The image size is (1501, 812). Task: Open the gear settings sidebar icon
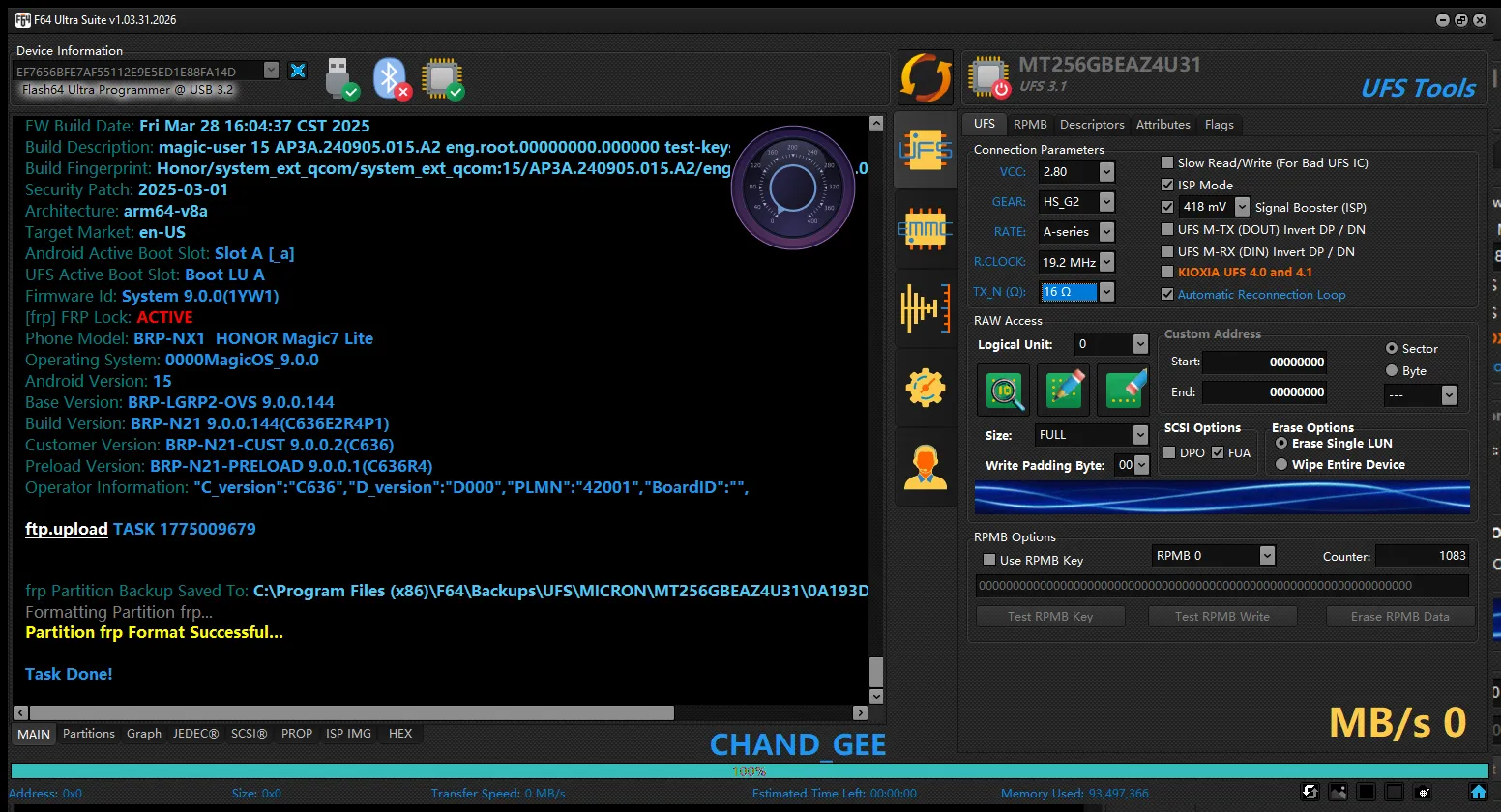(925, 388)
